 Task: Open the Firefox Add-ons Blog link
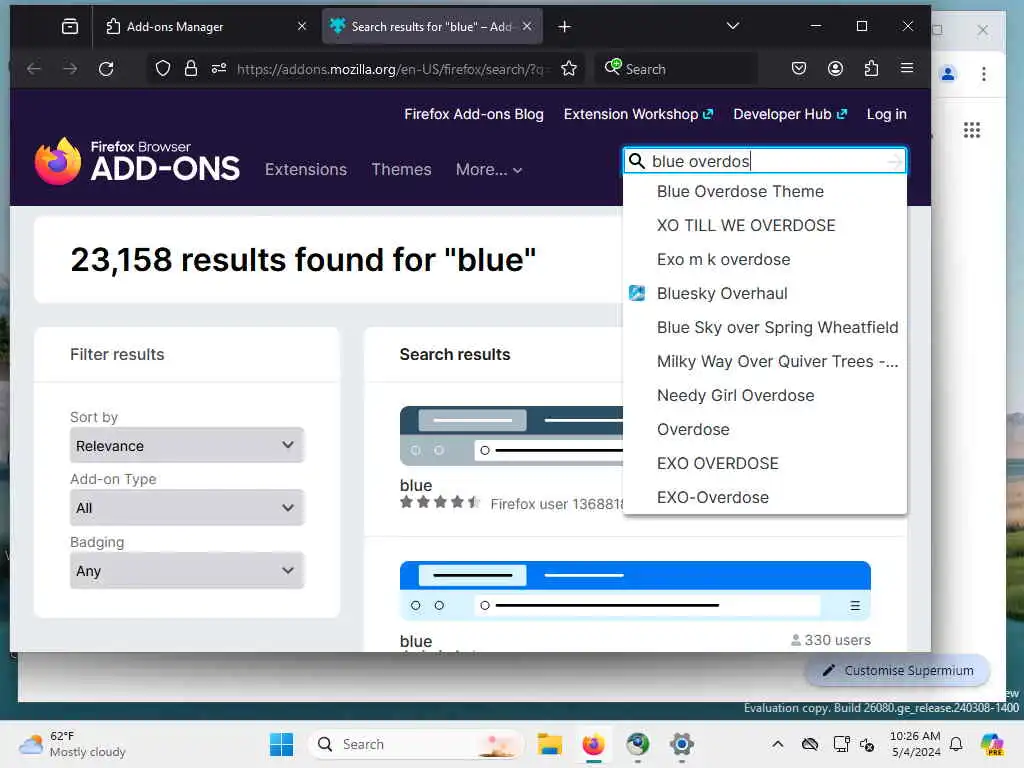tap(473, 114)
